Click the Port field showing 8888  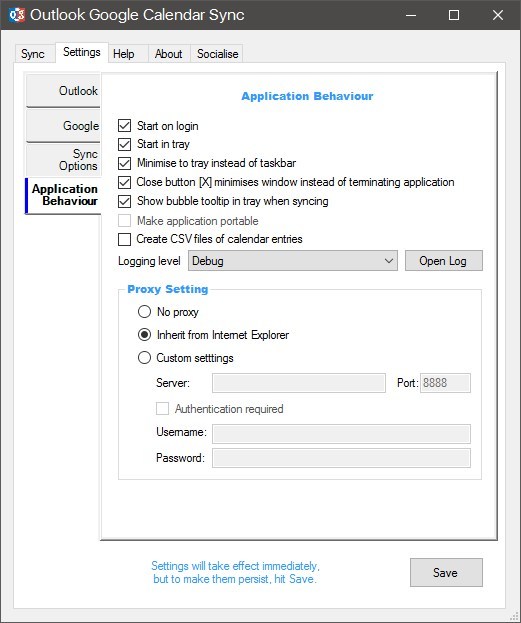445,383
